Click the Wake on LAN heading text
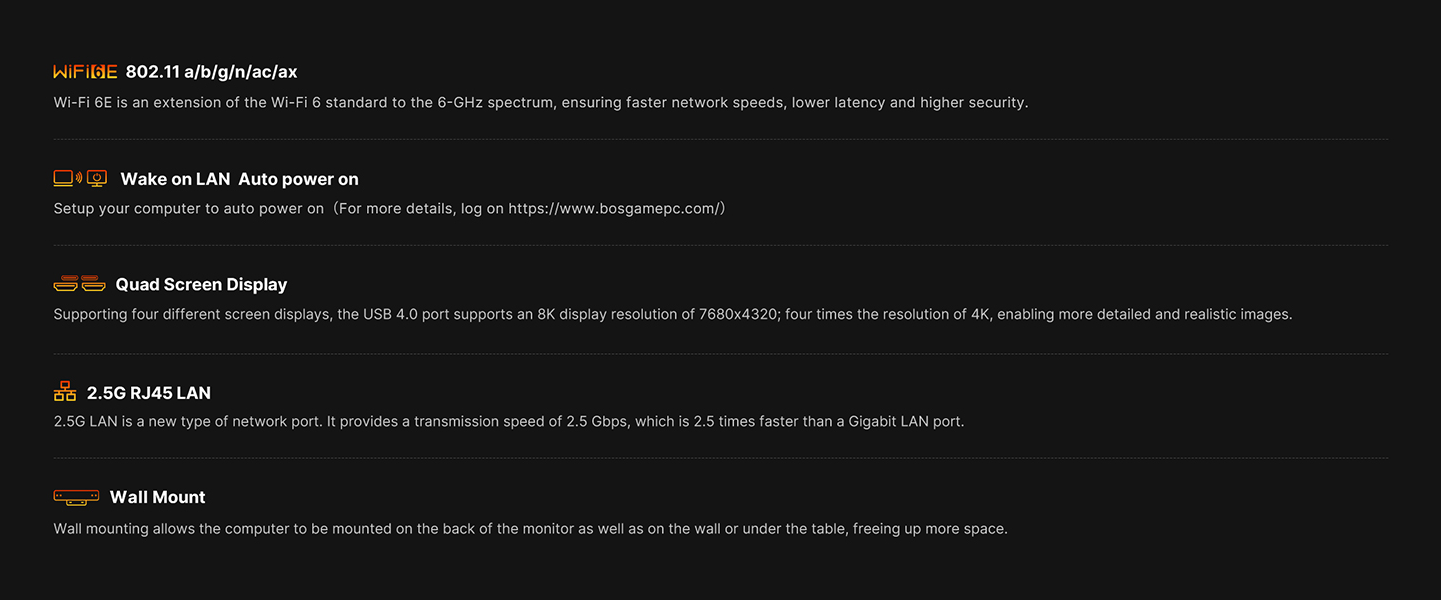Image resolution: width=1441 pixels, height=600 pixels. click(x=175, y=179)
